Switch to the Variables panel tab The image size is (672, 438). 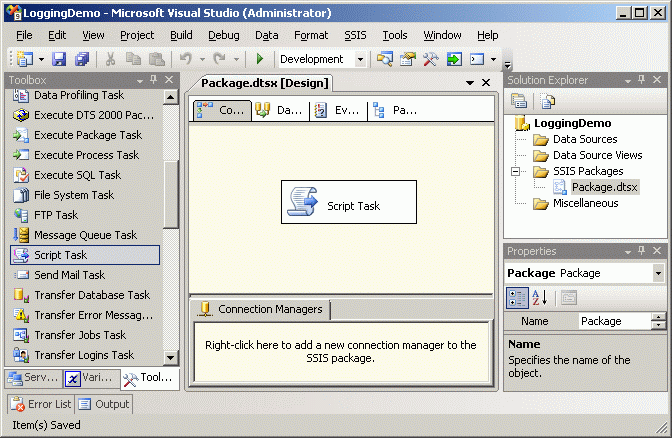pos(90,378)
